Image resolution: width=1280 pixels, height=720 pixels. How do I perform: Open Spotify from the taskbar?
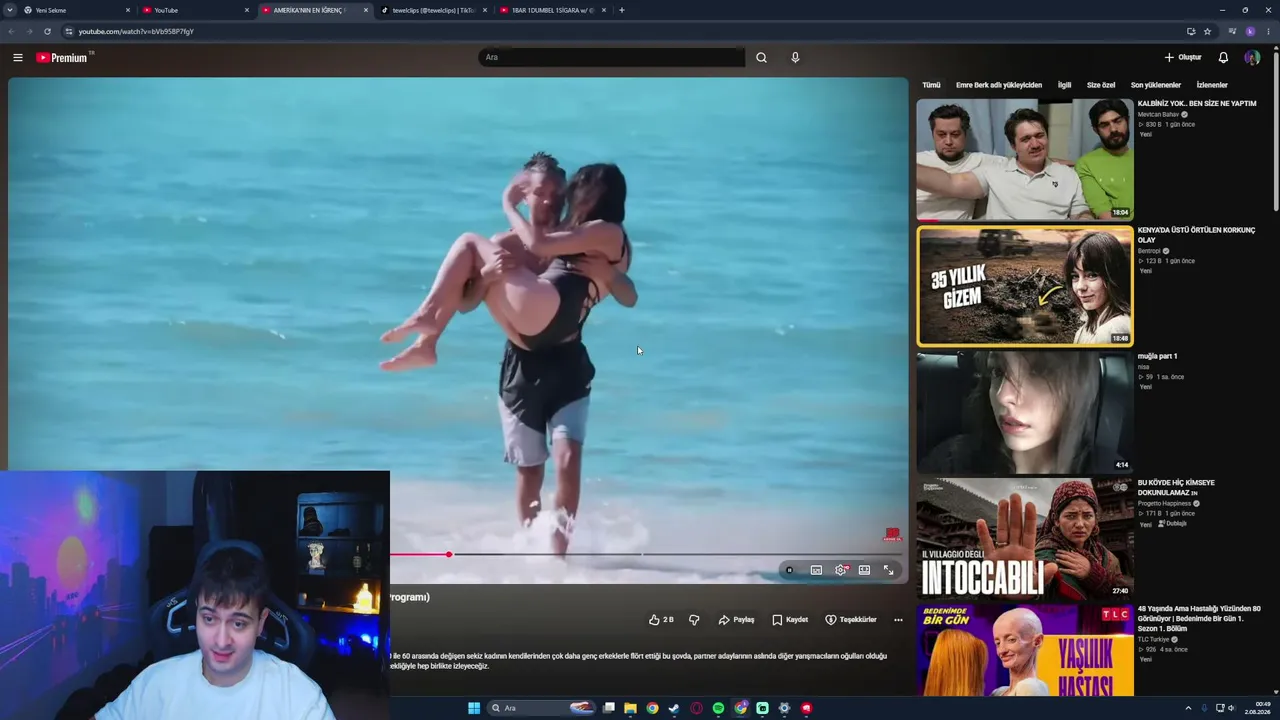click(718, 708)
